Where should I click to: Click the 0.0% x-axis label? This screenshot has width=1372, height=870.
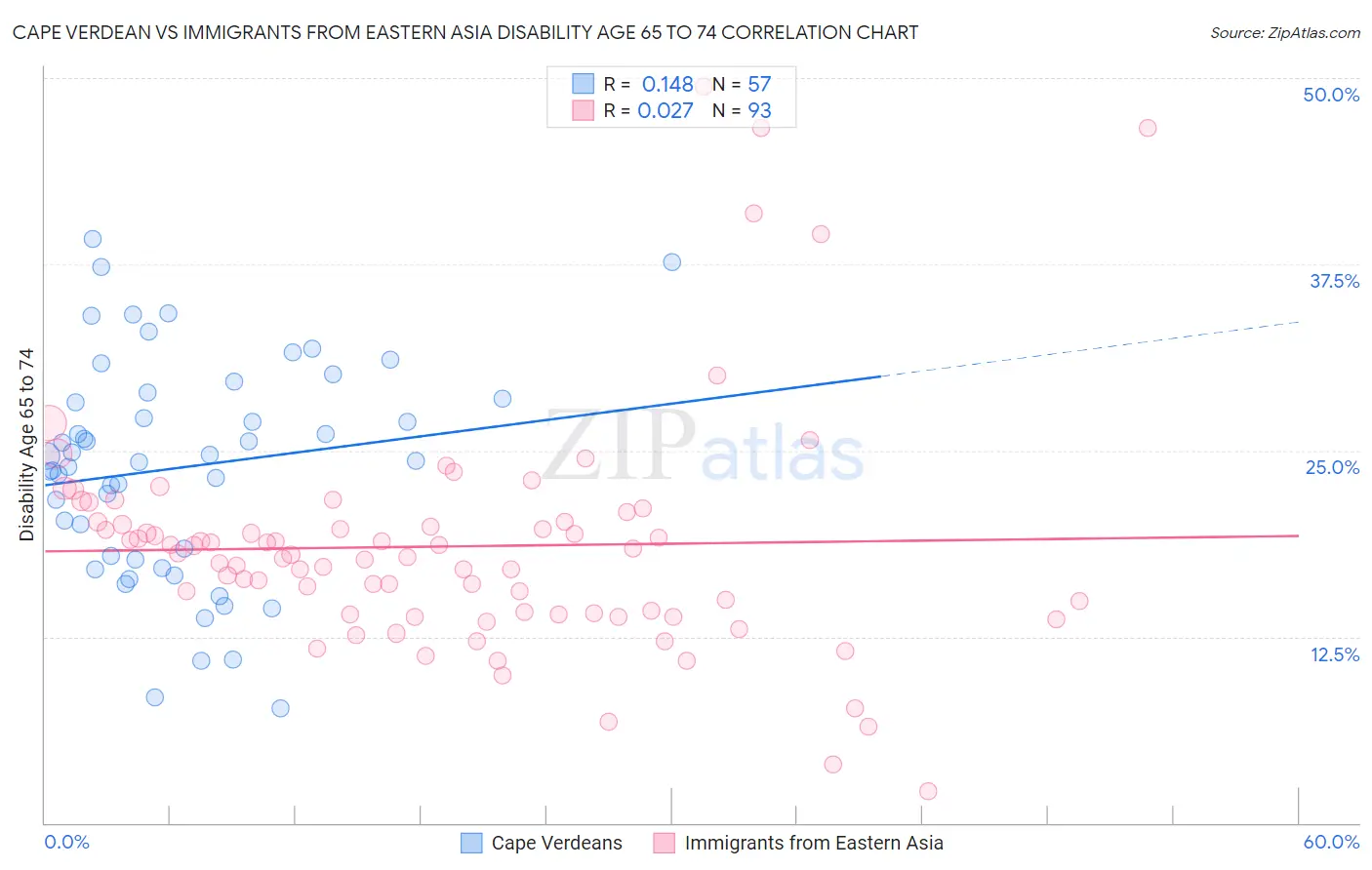(x=66, y=842)
